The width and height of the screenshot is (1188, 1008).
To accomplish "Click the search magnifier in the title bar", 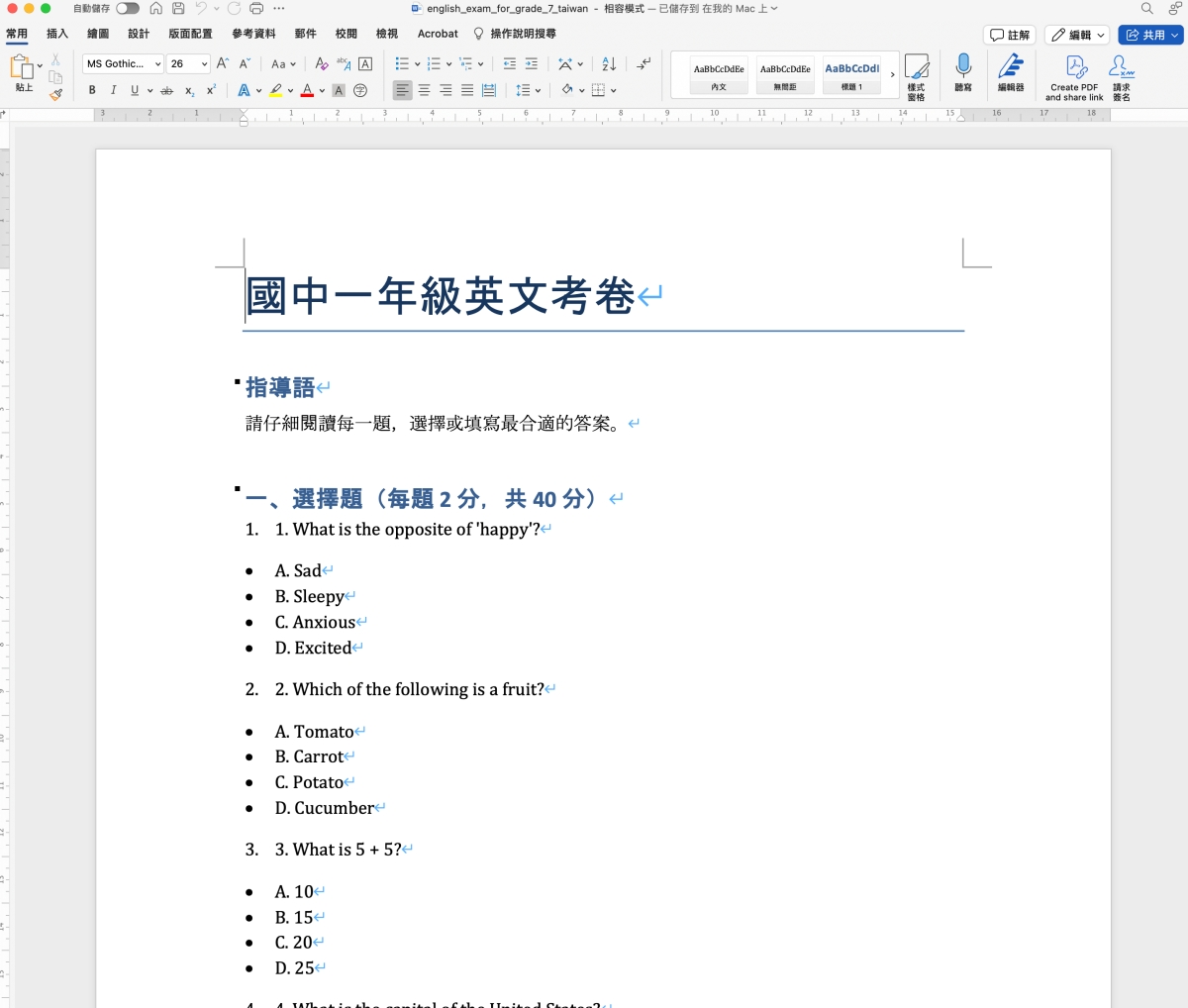I will [1147, 8].
